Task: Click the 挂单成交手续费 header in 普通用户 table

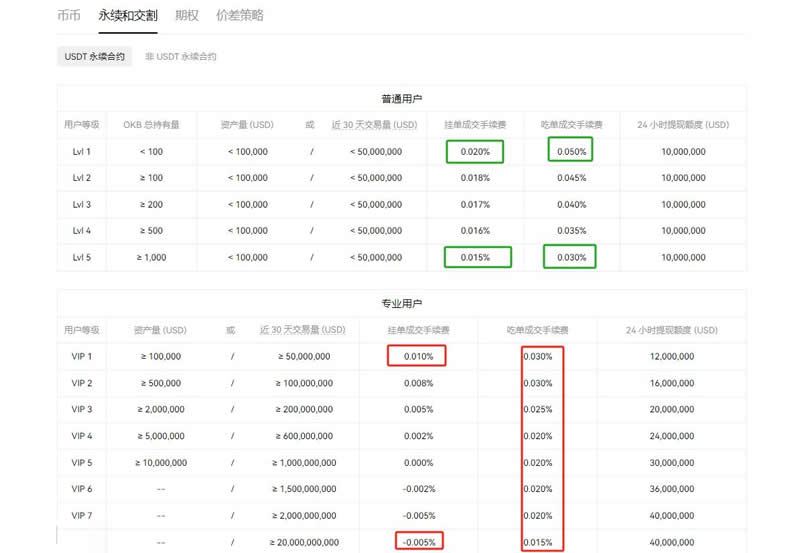Action: coord(475,125)
